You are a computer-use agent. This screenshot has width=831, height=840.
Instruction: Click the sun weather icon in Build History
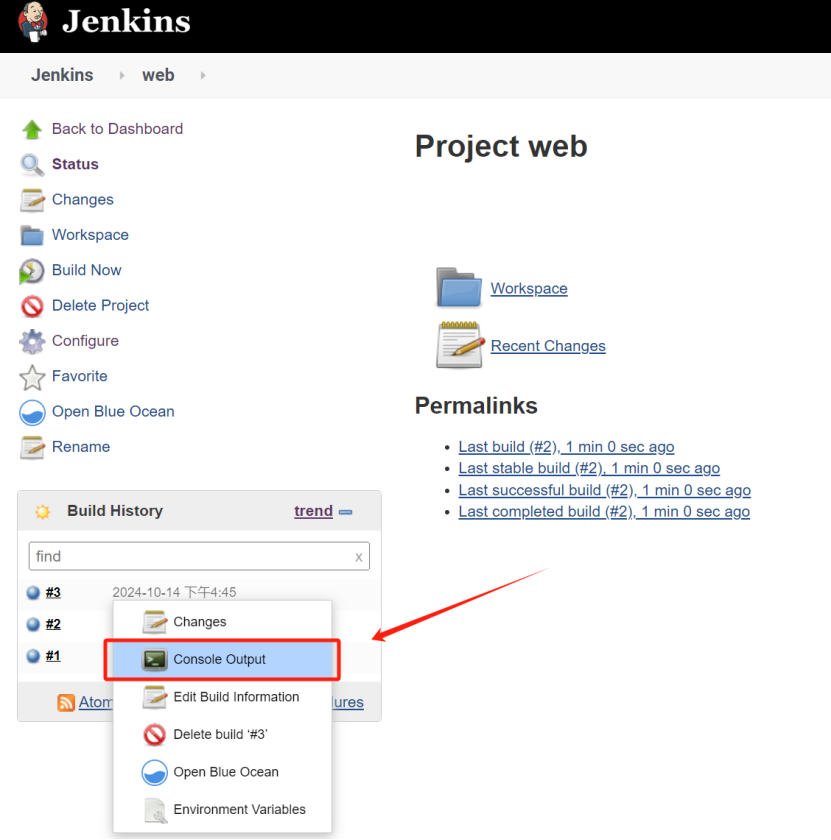pos(42,512)
